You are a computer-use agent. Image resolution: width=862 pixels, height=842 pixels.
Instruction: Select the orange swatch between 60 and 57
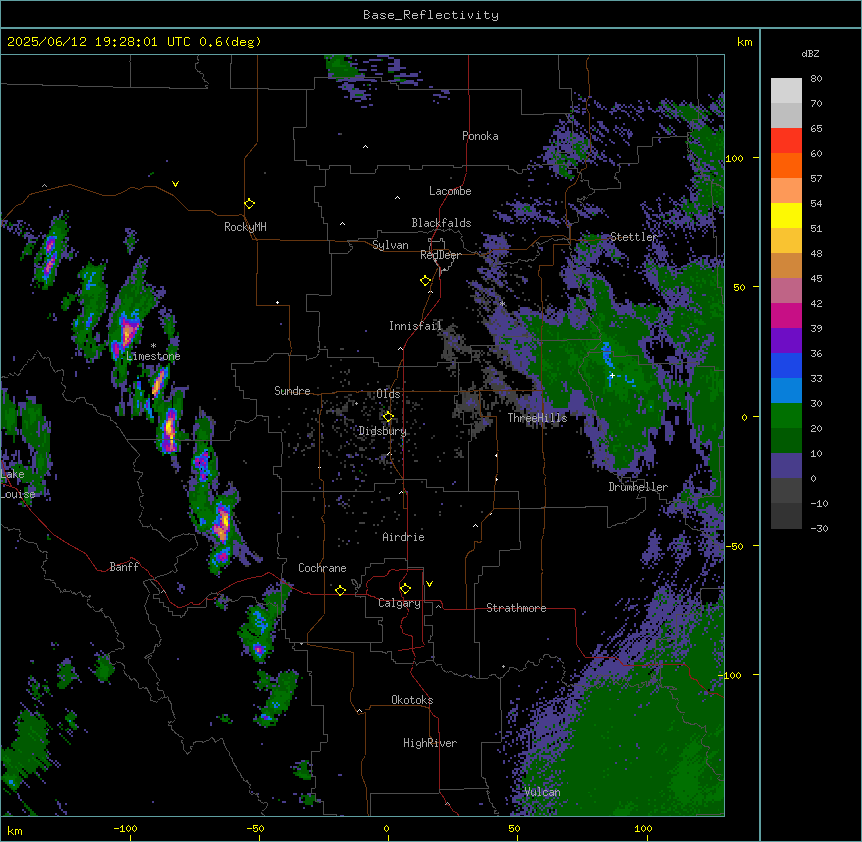pyautogui.click(x=786, y=165)
